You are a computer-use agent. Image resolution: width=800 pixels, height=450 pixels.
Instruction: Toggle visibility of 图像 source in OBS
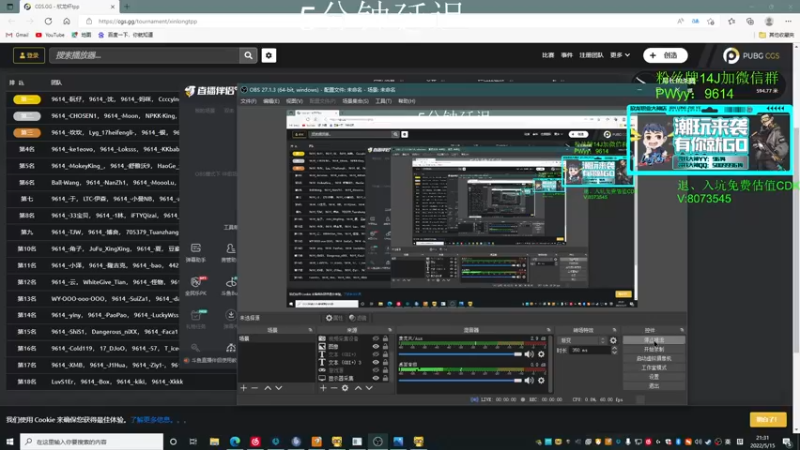376,346
